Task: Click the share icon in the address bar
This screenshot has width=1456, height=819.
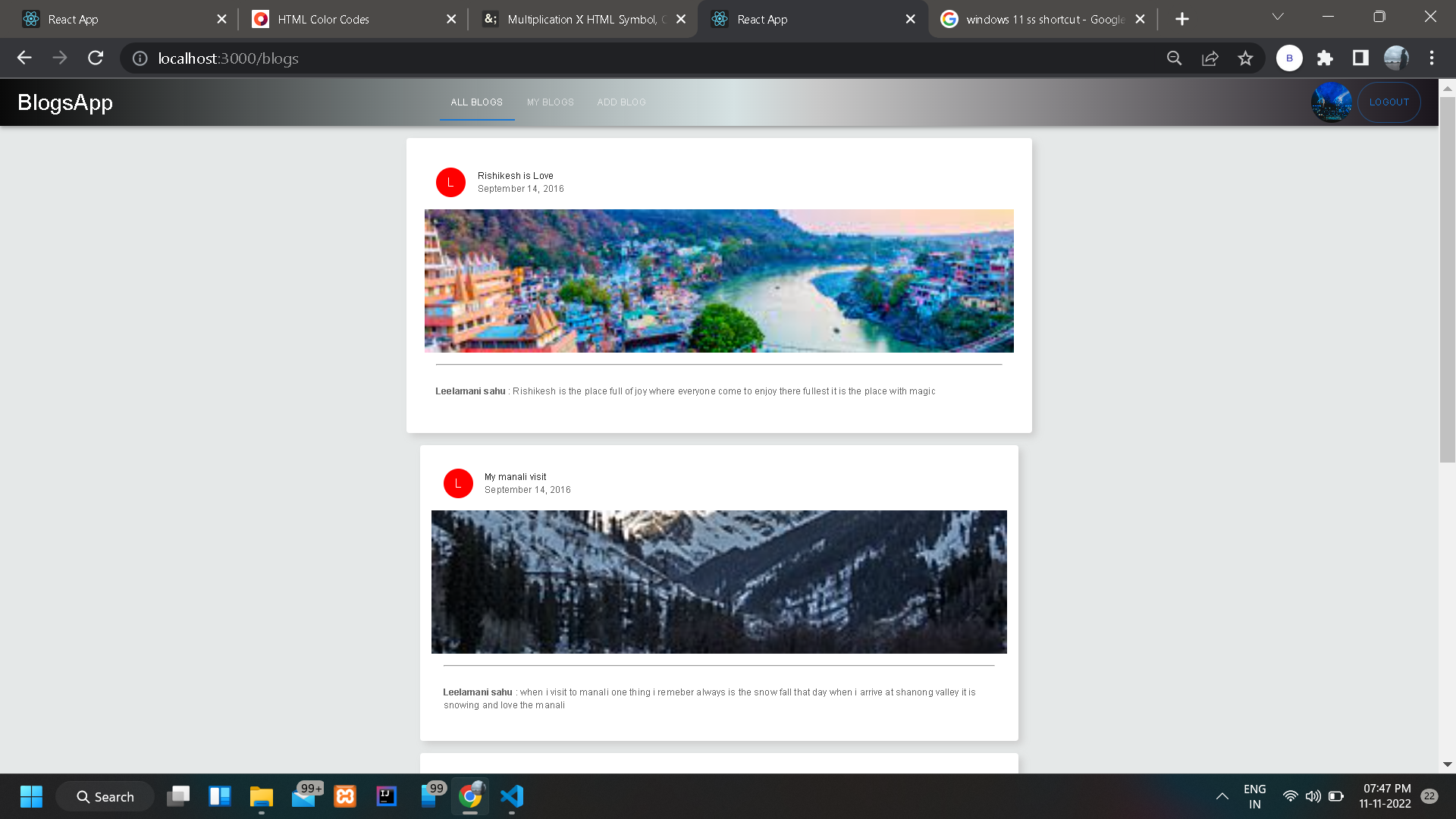Action: (1210, 58)
